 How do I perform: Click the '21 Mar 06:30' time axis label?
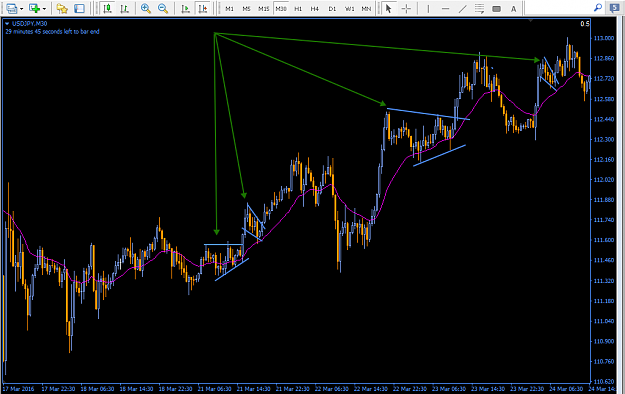coord(214,389)
